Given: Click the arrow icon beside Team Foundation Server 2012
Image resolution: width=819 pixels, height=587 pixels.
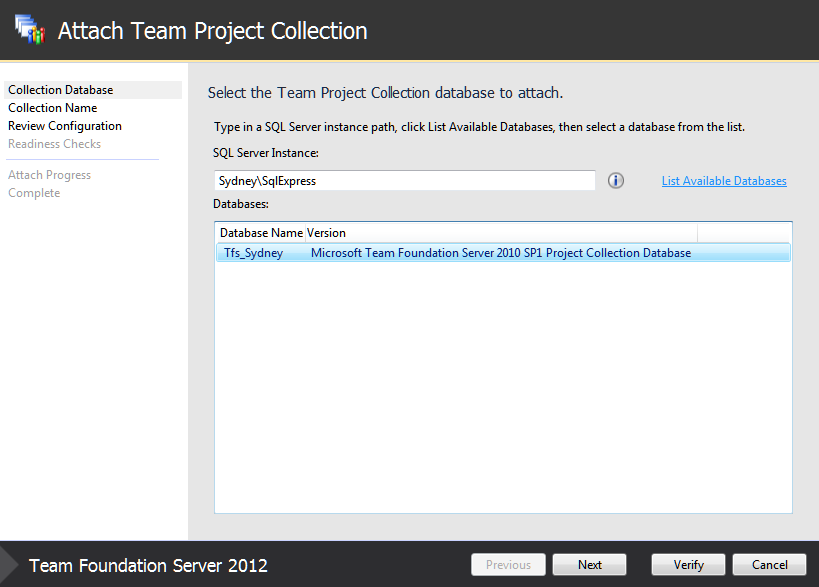Looking at the screenshot, I should pyautogui.click(x=9, y=565).
